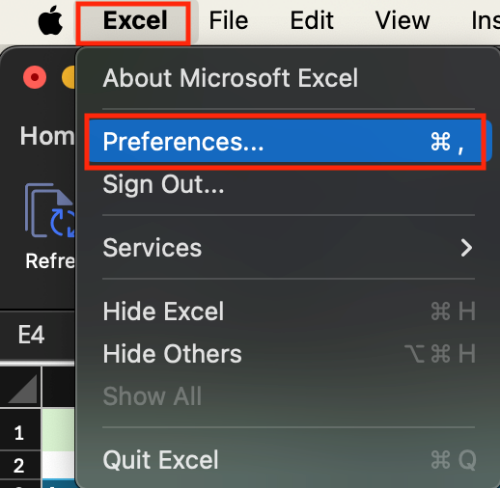500x488 pixels.
Task: Open the View menu
Action: tap(402, 21)
